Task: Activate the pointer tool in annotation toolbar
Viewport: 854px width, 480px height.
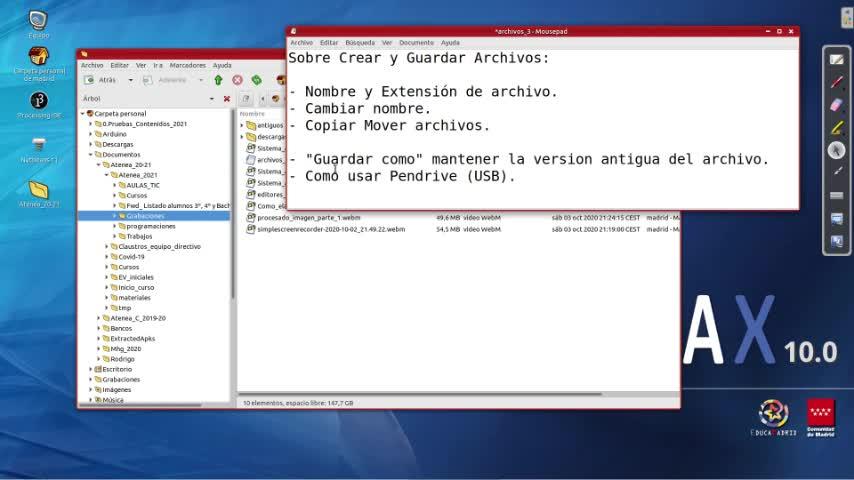Action: pyautogui.click(x=837, y=150)
